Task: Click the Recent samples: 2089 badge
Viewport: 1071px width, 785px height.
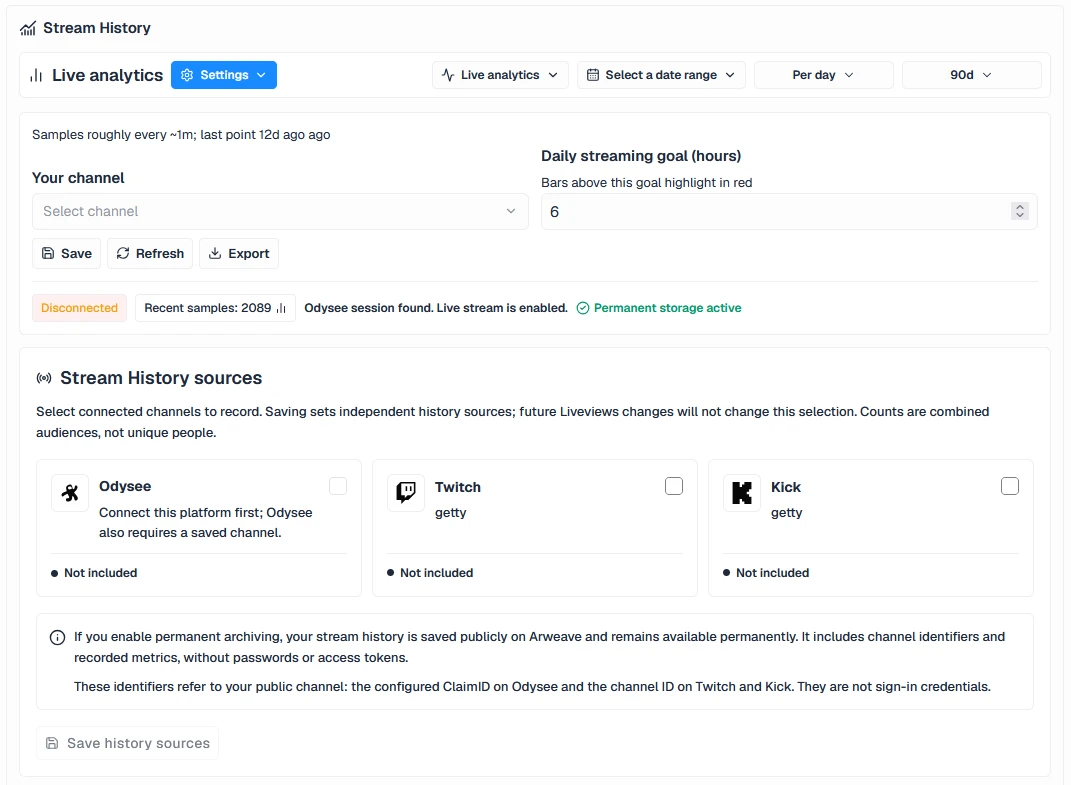Action: (x=215, y=308)
